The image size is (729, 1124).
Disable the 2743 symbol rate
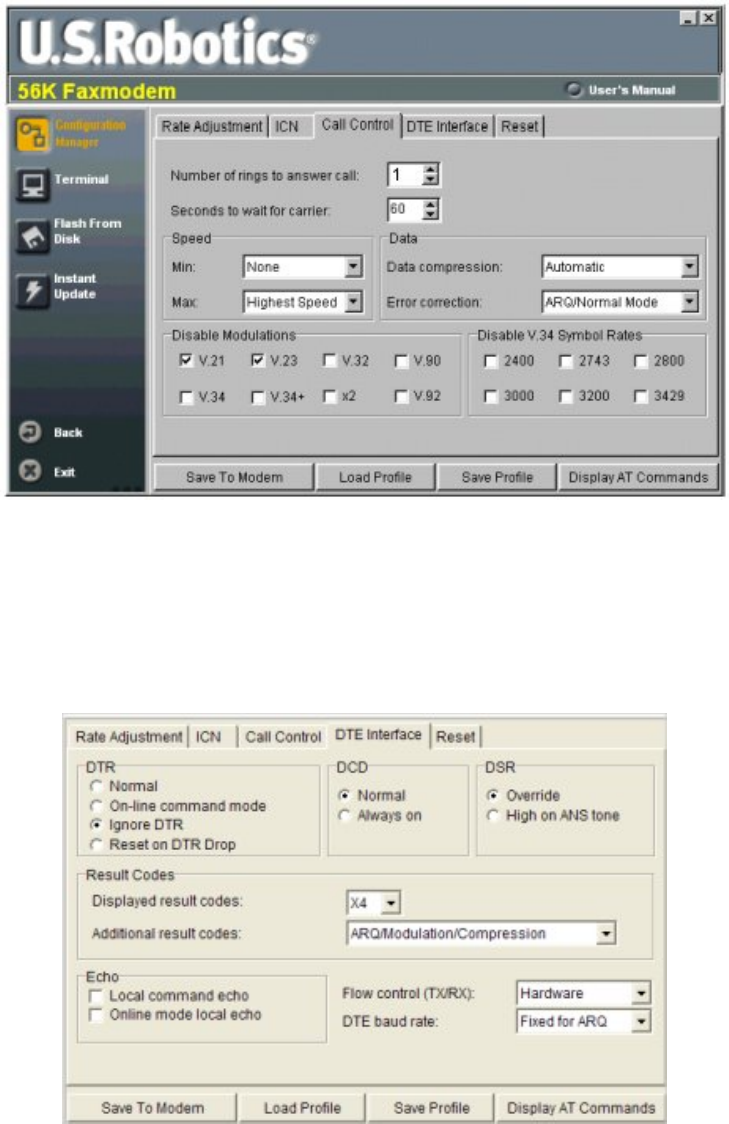pyautogui.click(x=566, y=361)
